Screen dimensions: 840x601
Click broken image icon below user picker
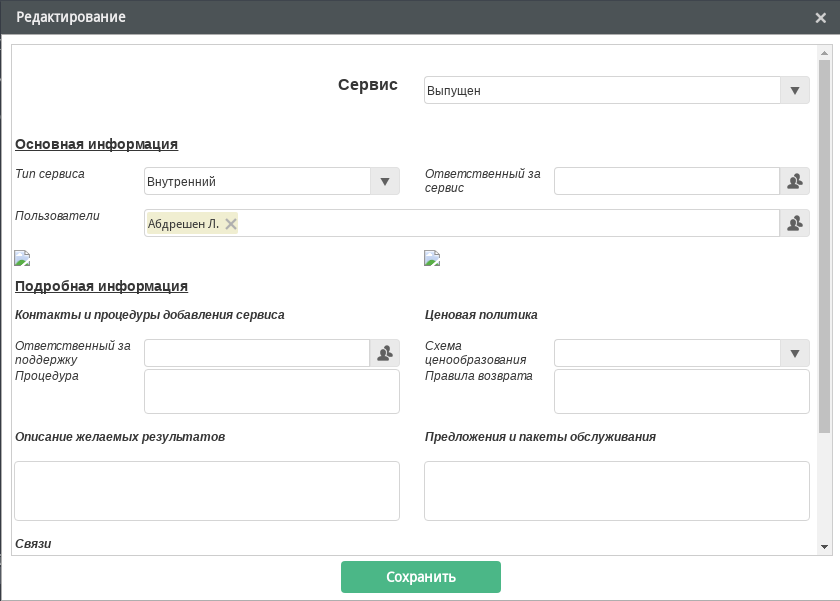pyautogui.click(x=432, y=258)
